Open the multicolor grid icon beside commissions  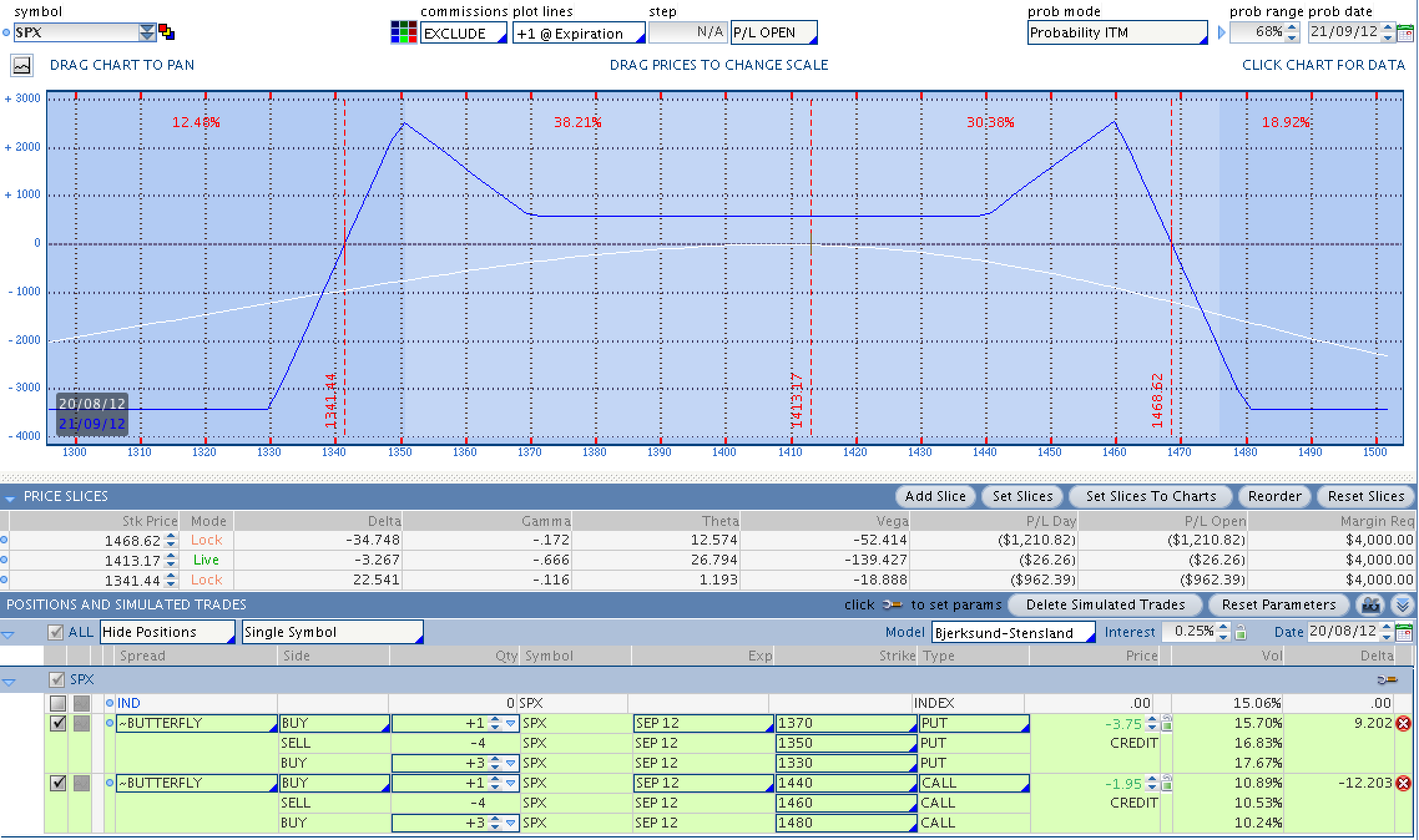(x=403, y=32)
